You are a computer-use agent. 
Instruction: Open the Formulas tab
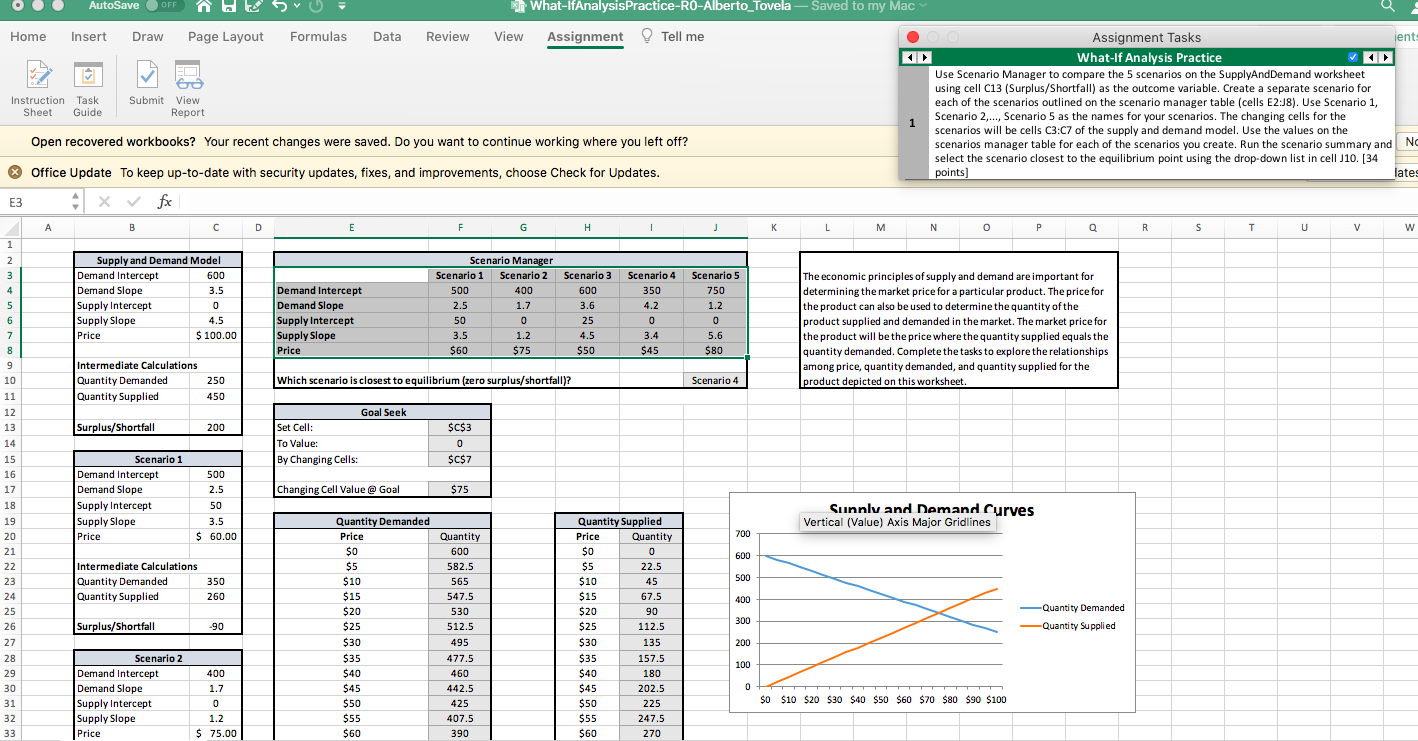(319, 37)
